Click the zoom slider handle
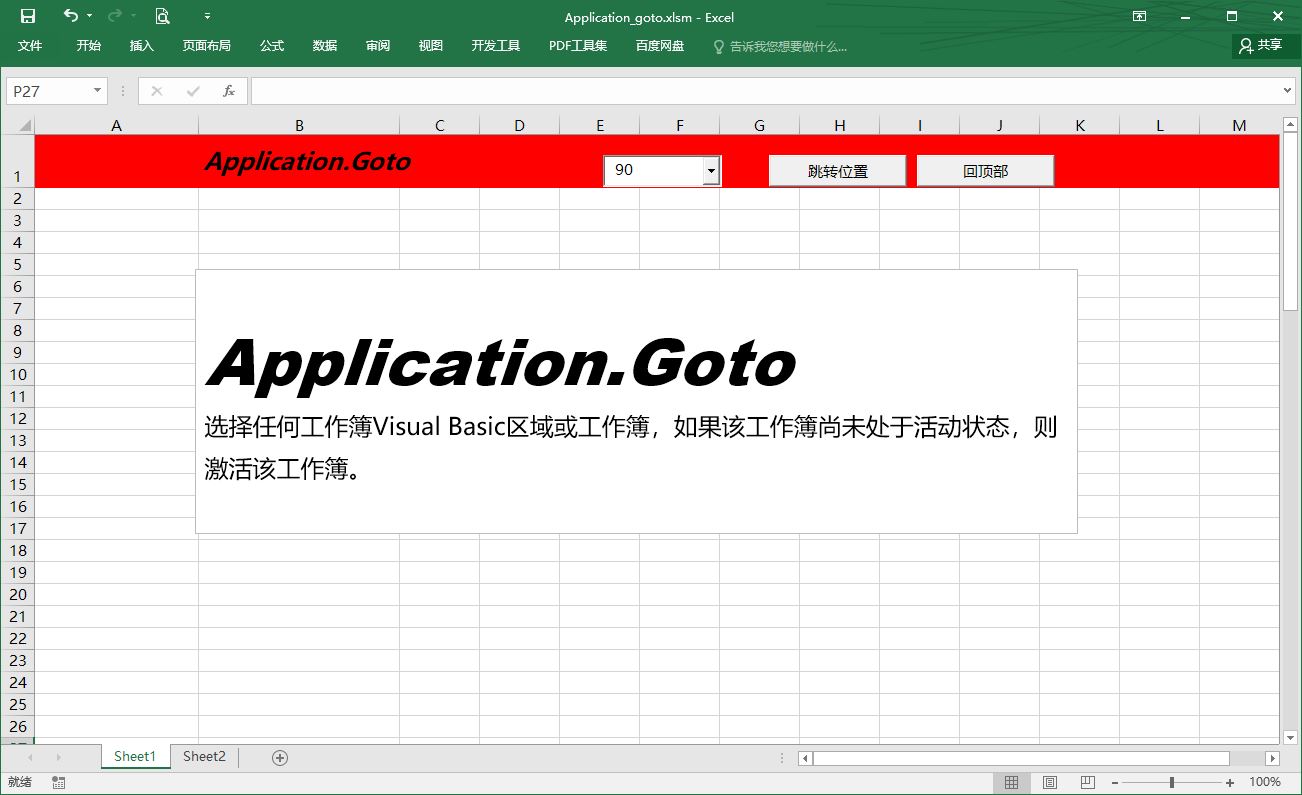This screenshot has height=795, width=1302. tap(1172, 782)
